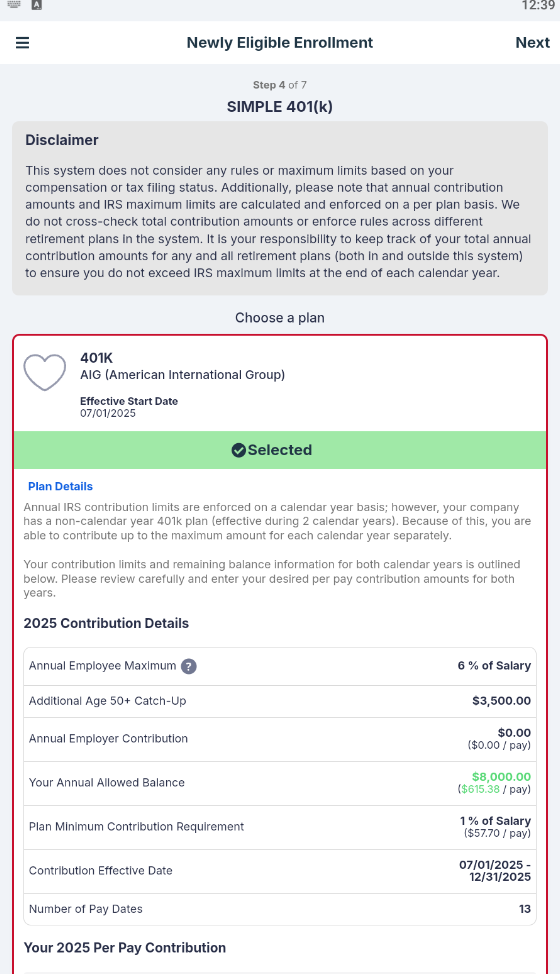Tap the input method A icon
Screen dimensions: 560x974
click(37, 5)
